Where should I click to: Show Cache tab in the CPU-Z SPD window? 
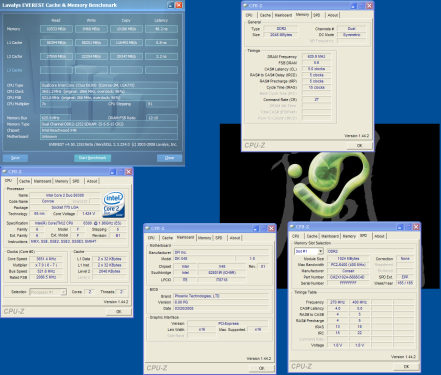[x=312, y=236]
